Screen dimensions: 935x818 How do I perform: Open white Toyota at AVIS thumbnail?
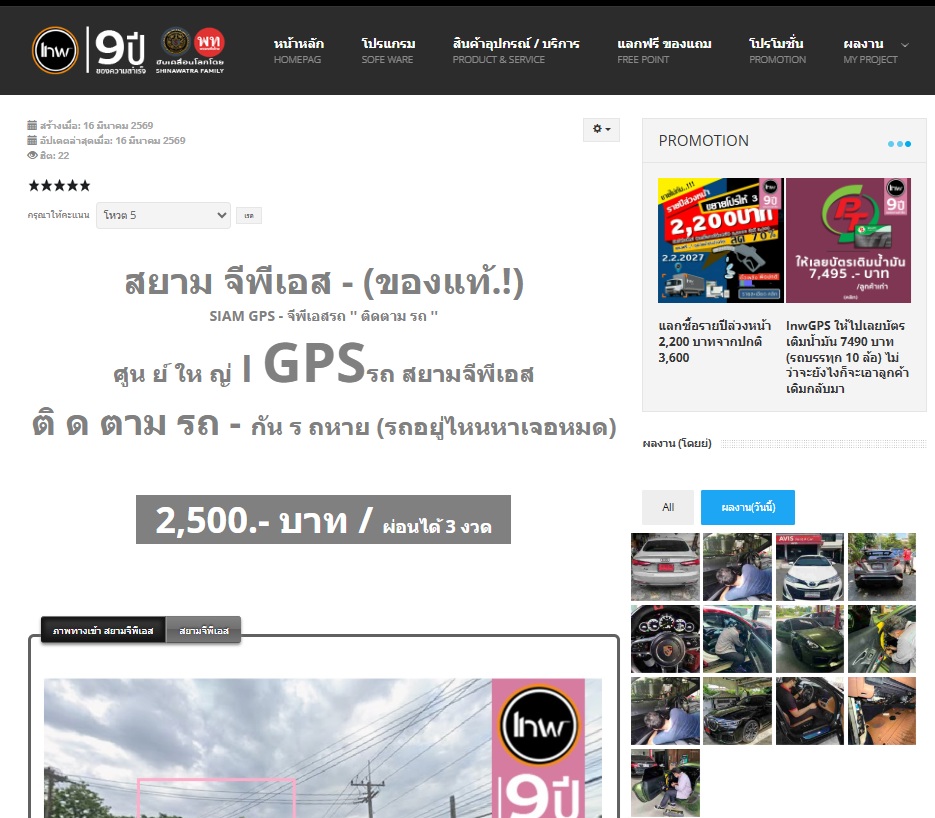coord(810,567)
